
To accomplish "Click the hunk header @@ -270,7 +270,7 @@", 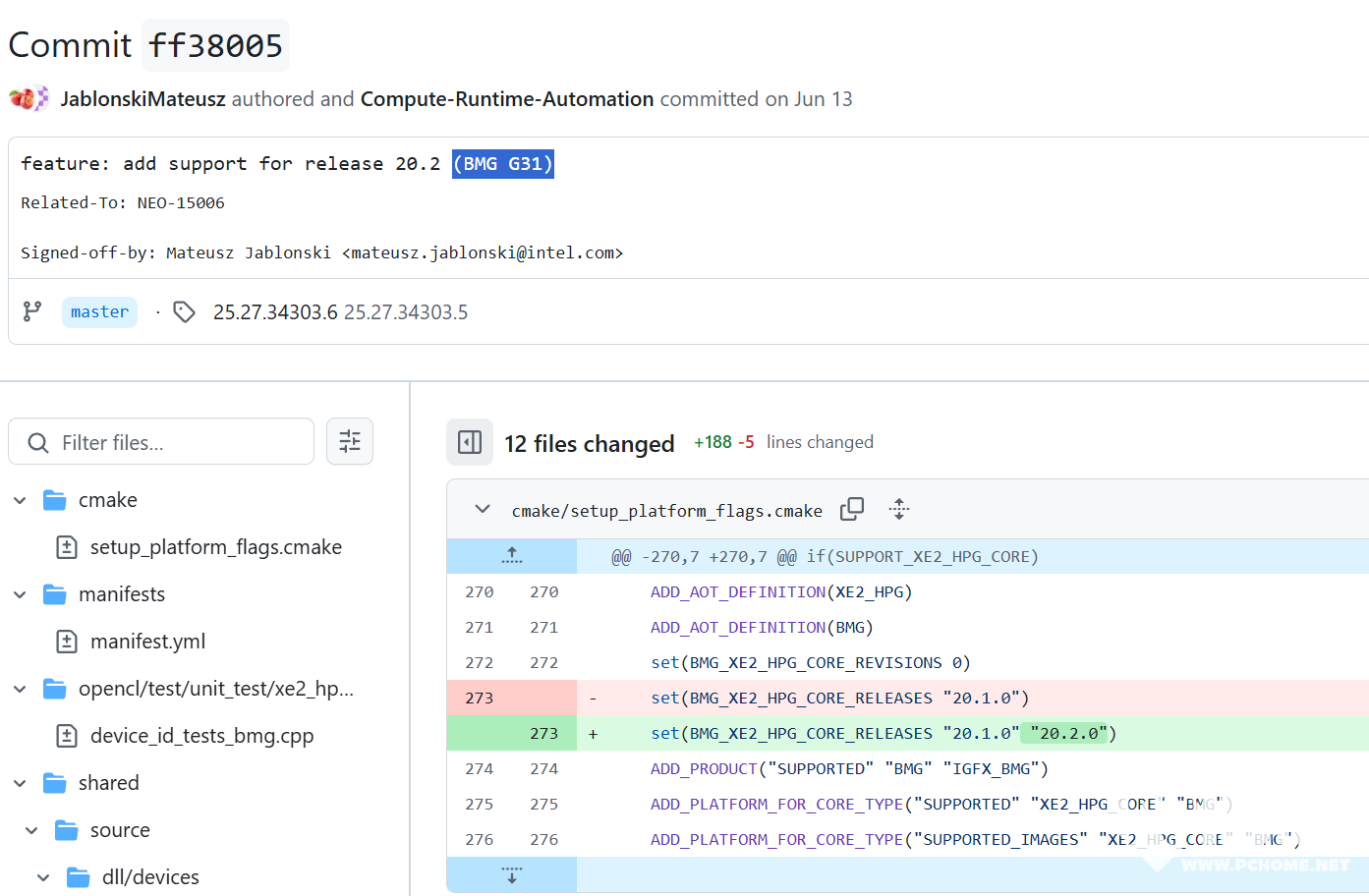I will [826, 557].
